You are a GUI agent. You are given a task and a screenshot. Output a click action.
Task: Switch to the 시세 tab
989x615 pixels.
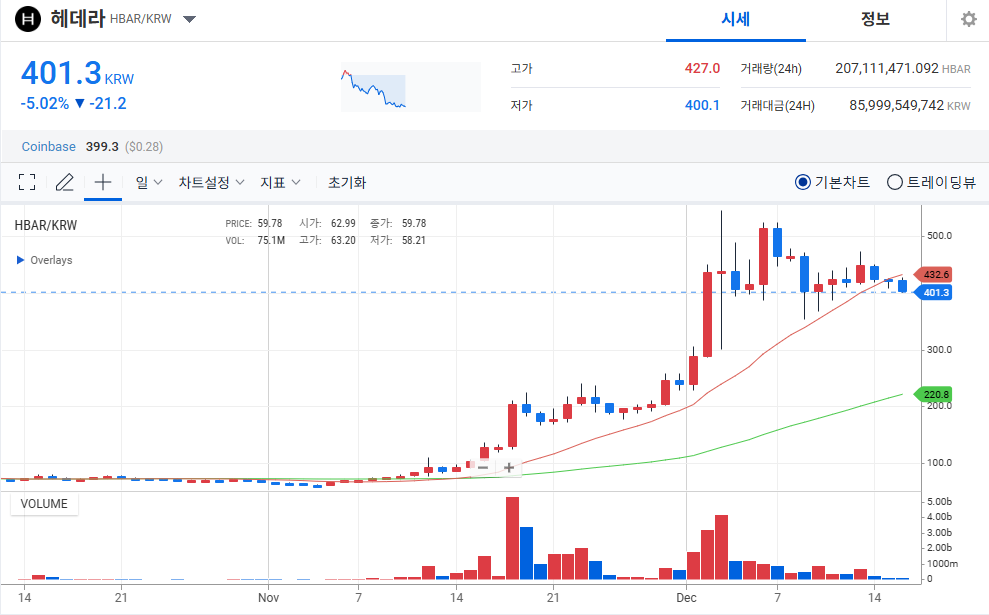pos(735,20)
